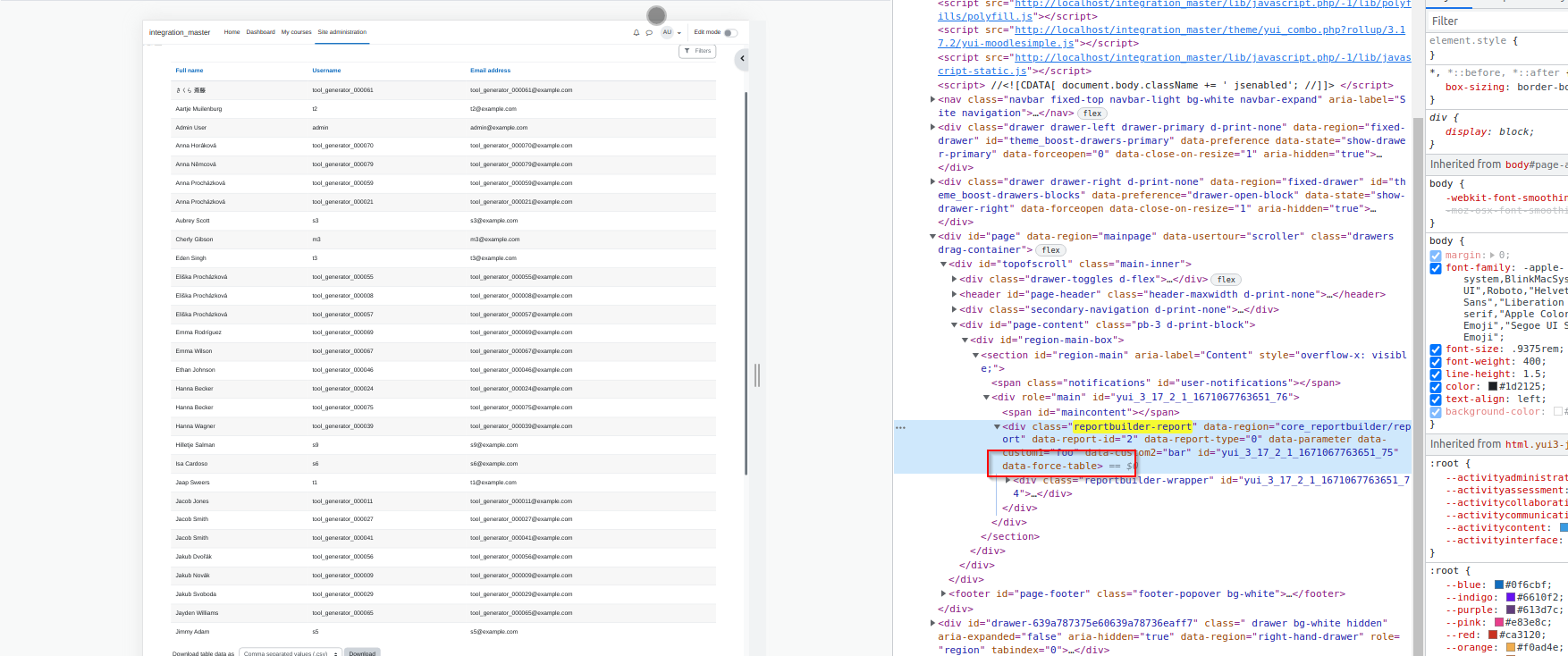Expand the margin shorthand triangle
The height and width of the screenshot is (656, 1568).
[x=1491, y=256]
